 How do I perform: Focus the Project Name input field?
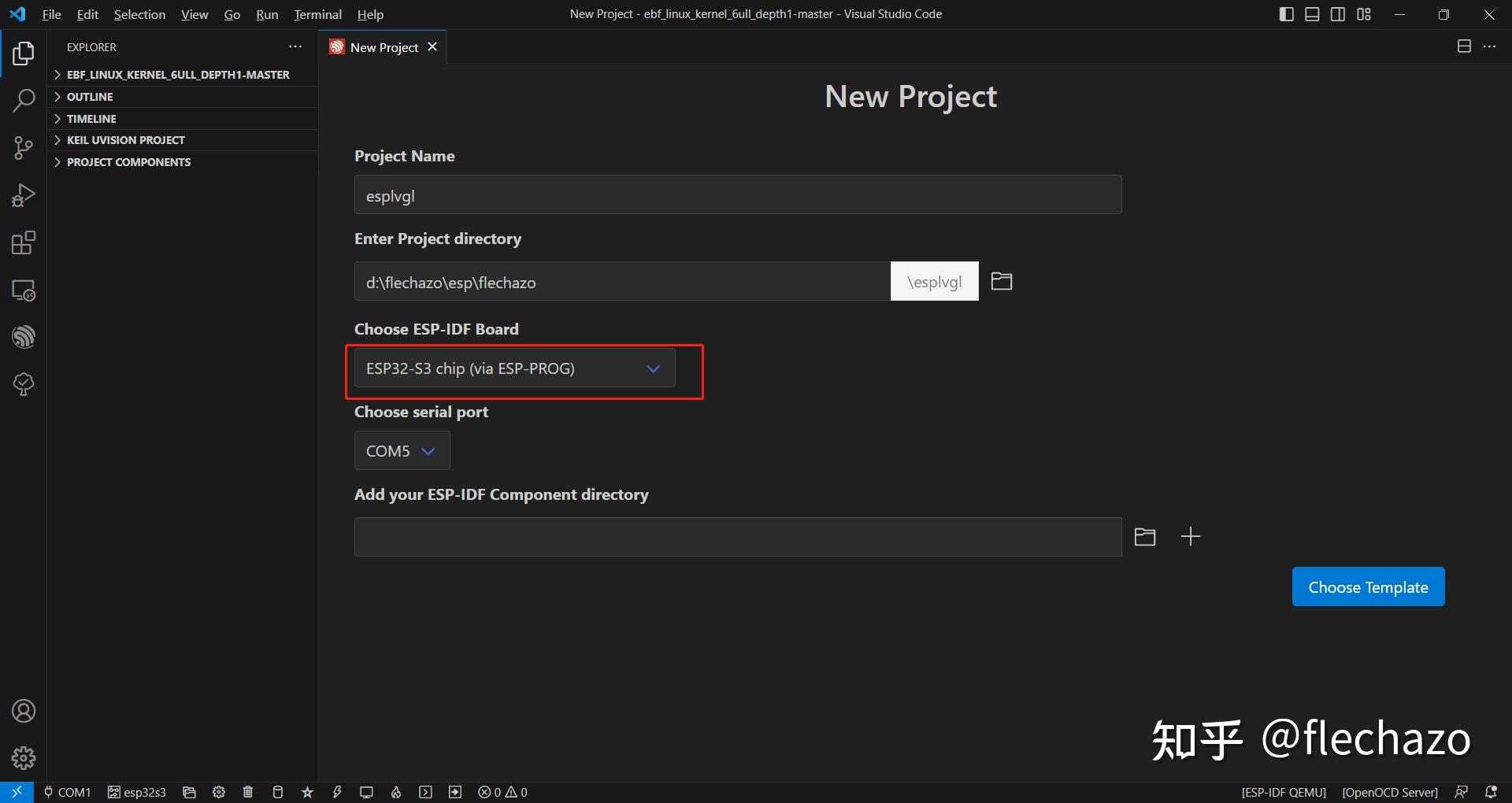pos(738,194)
